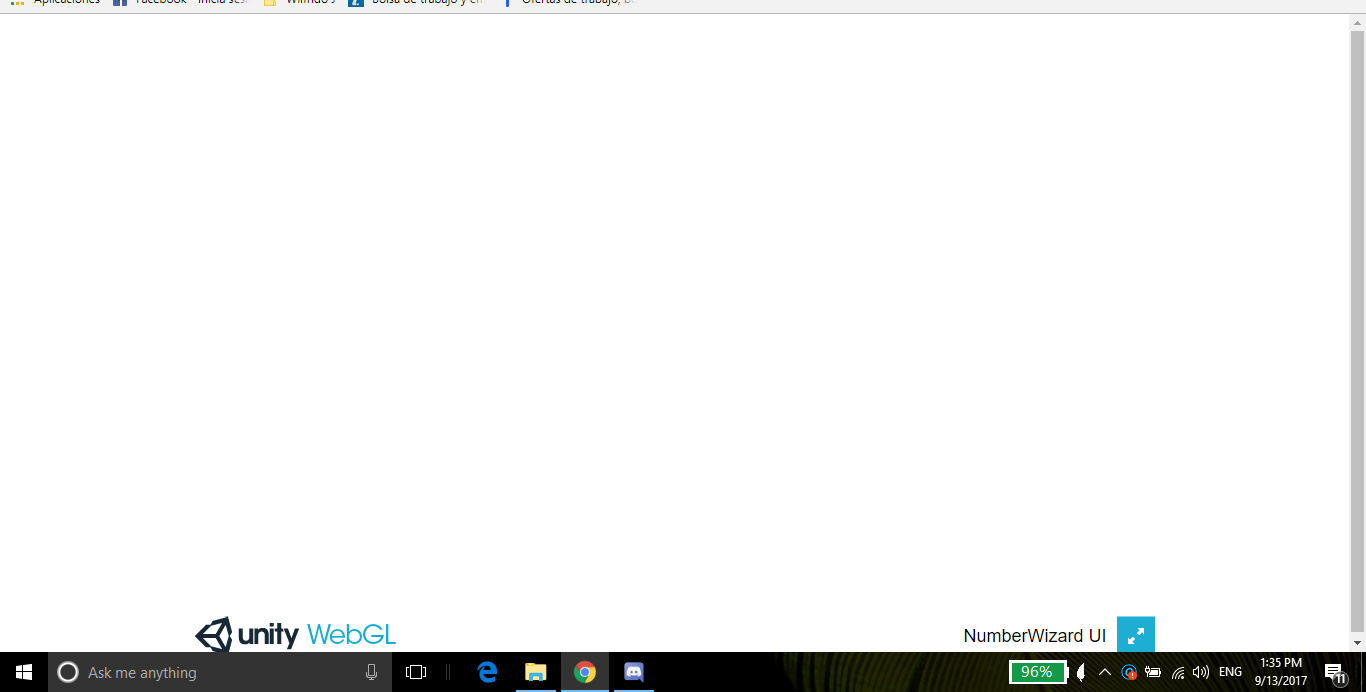Open the Windows Update notification icon
Screen dimensions: 1366x692
1129,672
